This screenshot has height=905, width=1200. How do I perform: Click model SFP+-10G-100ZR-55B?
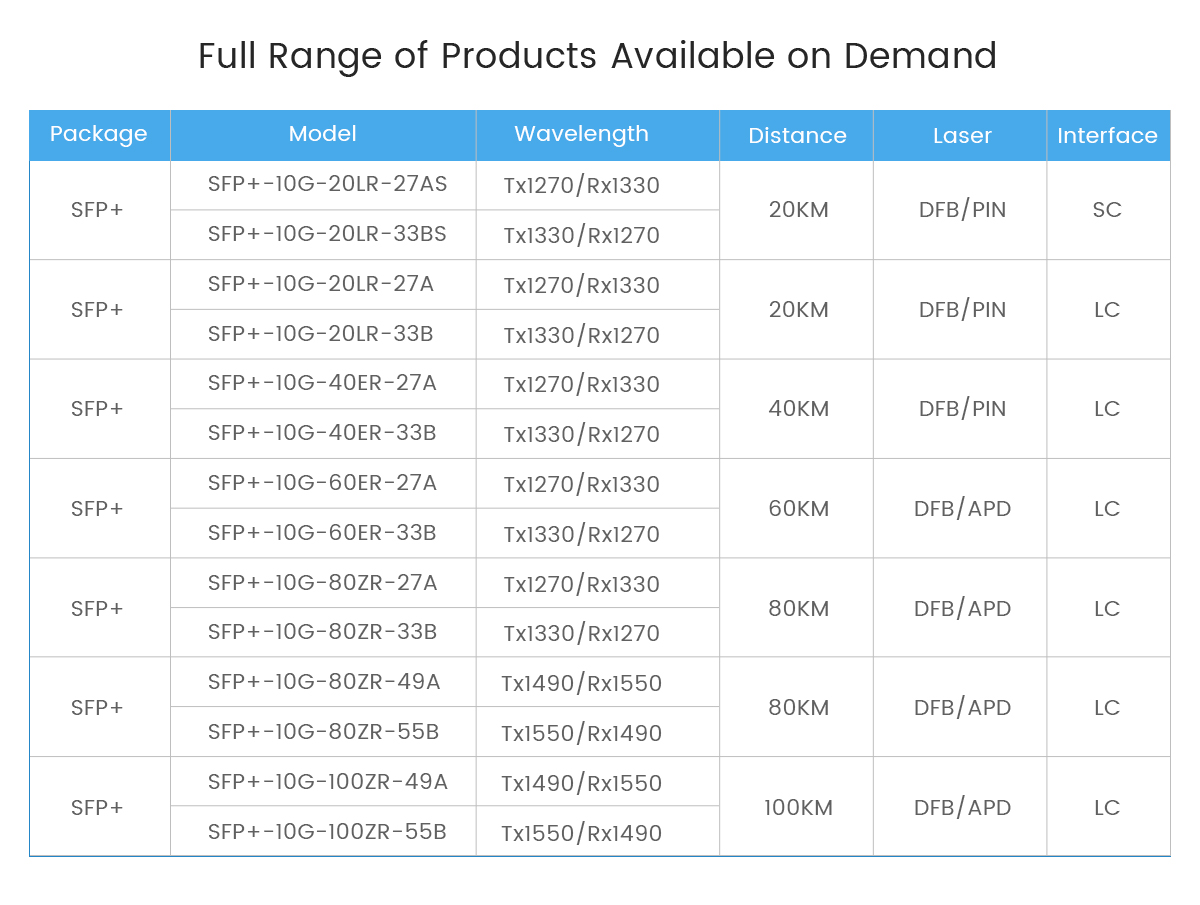point(327,831)
